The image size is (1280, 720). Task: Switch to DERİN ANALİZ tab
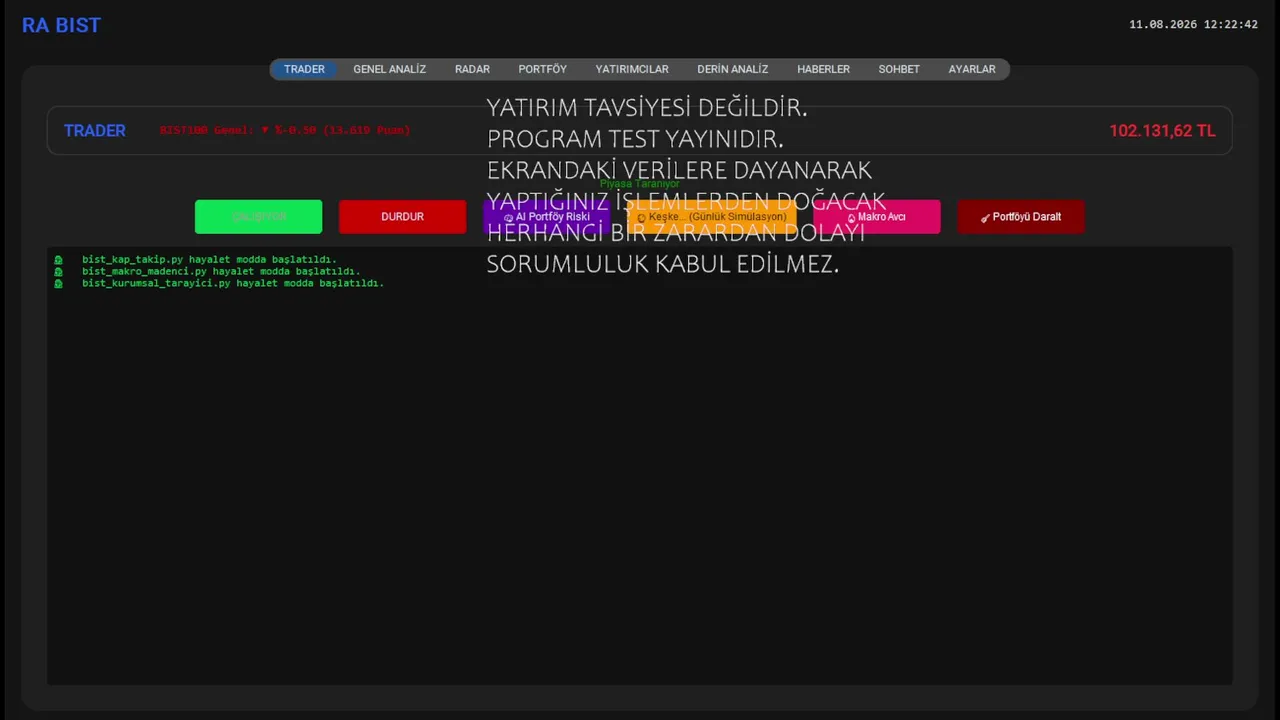click(733, 69)
